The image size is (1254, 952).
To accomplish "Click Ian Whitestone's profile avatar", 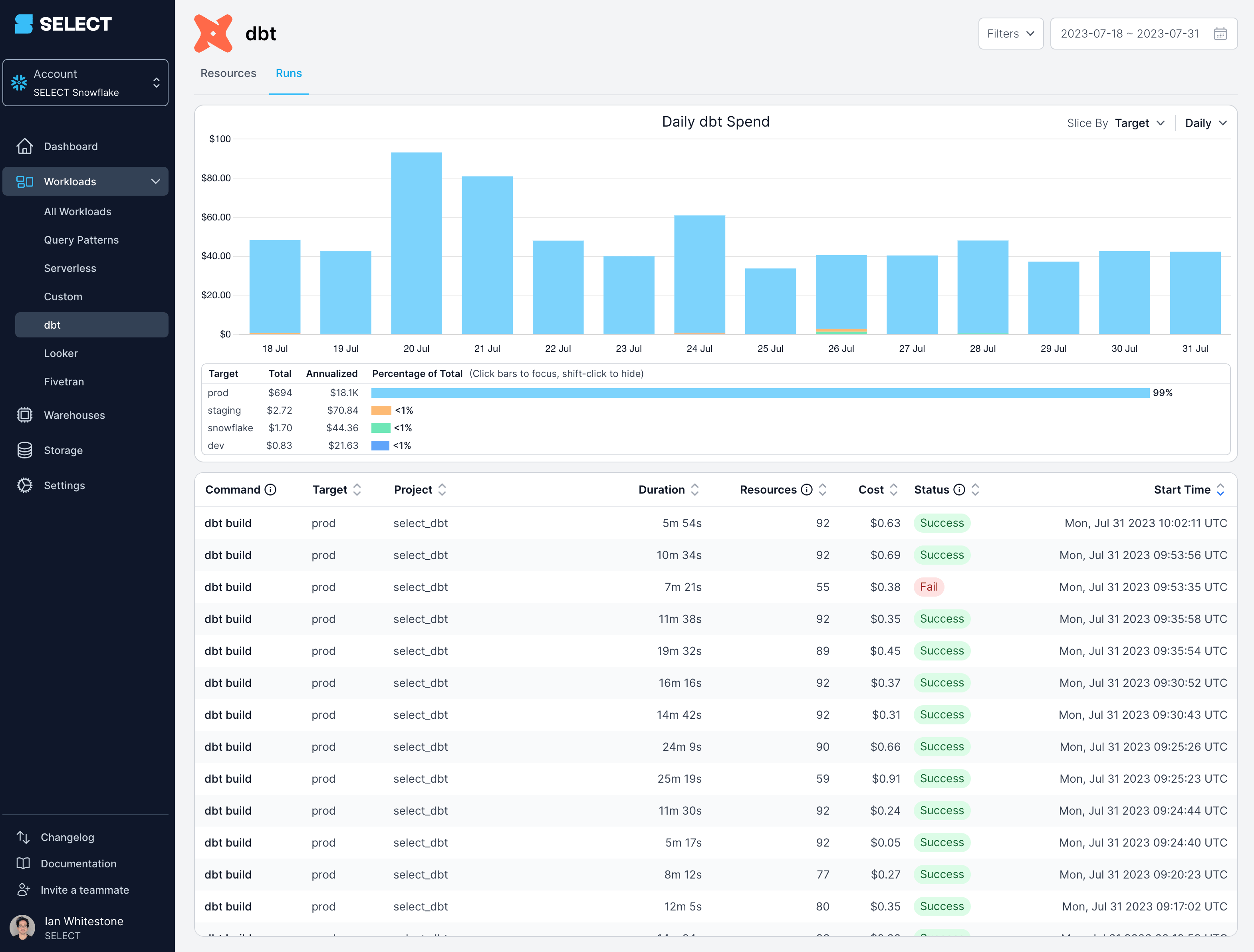I will (23, 928).
